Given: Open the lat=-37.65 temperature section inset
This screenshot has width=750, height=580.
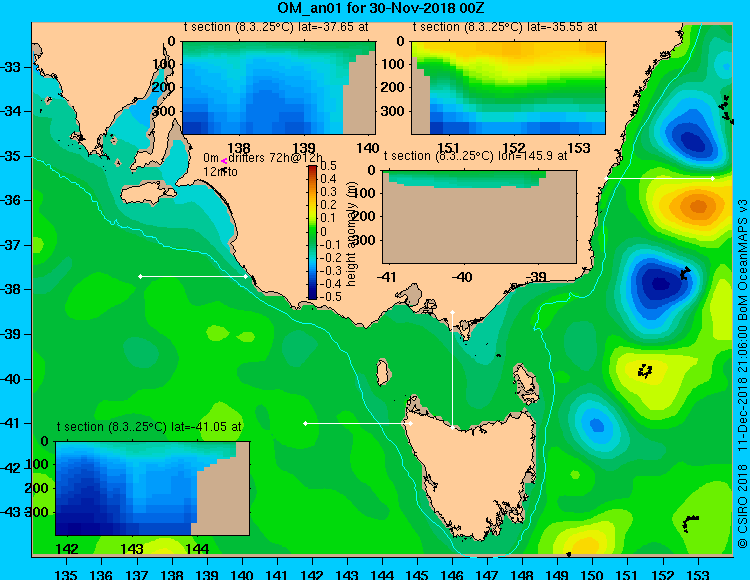Looking at the screenshot, I should pos(279,88).
